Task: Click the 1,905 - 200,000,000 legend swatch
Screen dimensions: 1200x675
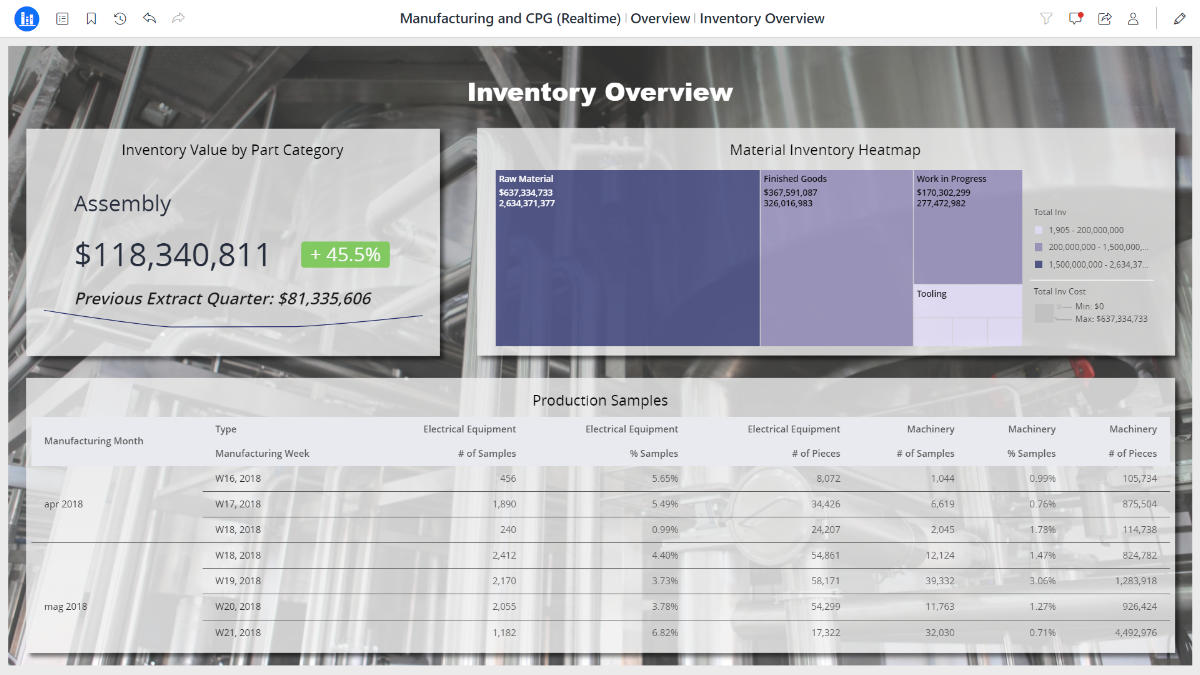Action: pos(1039,230)
